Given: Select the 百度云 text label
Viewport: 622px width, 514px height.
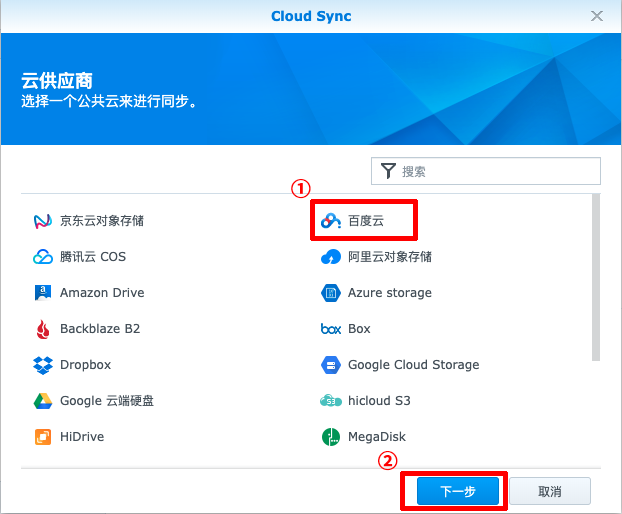Looking at the screenshot, I should point(366,221).
